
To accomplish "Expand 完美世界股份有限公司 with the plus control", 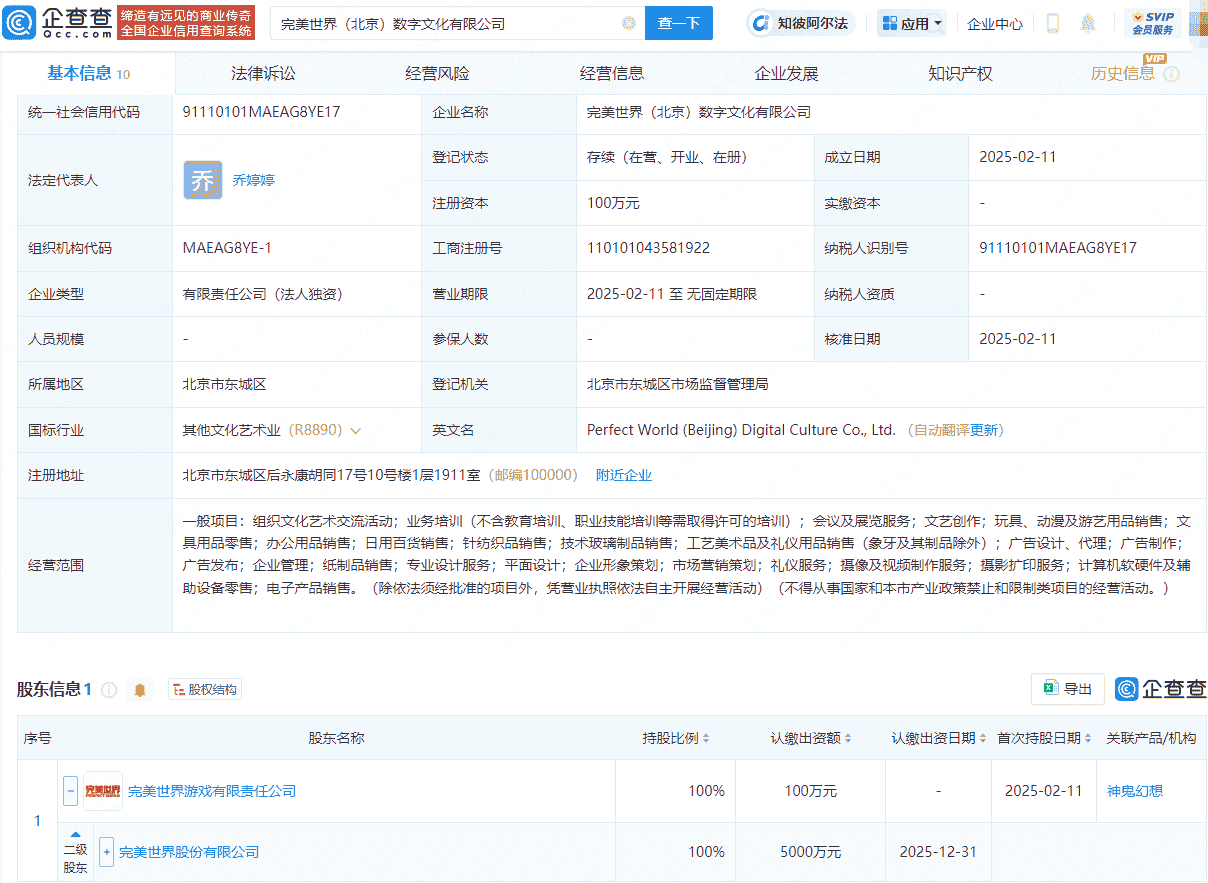I will tap(106, 852).
